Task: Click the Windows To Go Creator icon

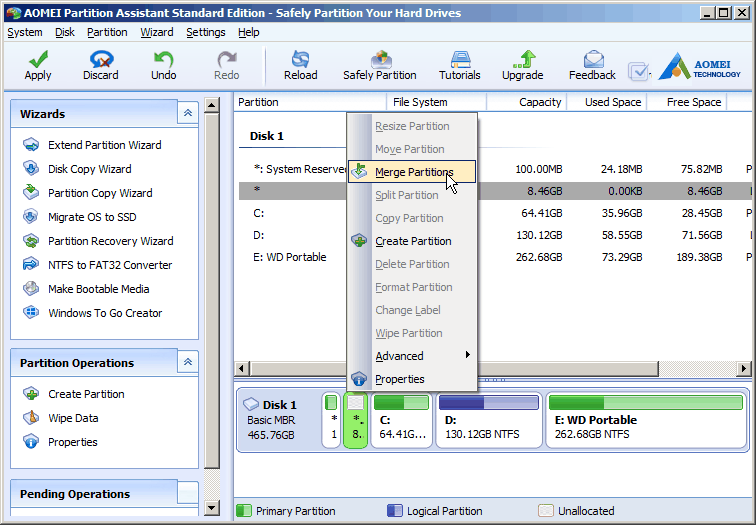Action: [x=31, y=312]
